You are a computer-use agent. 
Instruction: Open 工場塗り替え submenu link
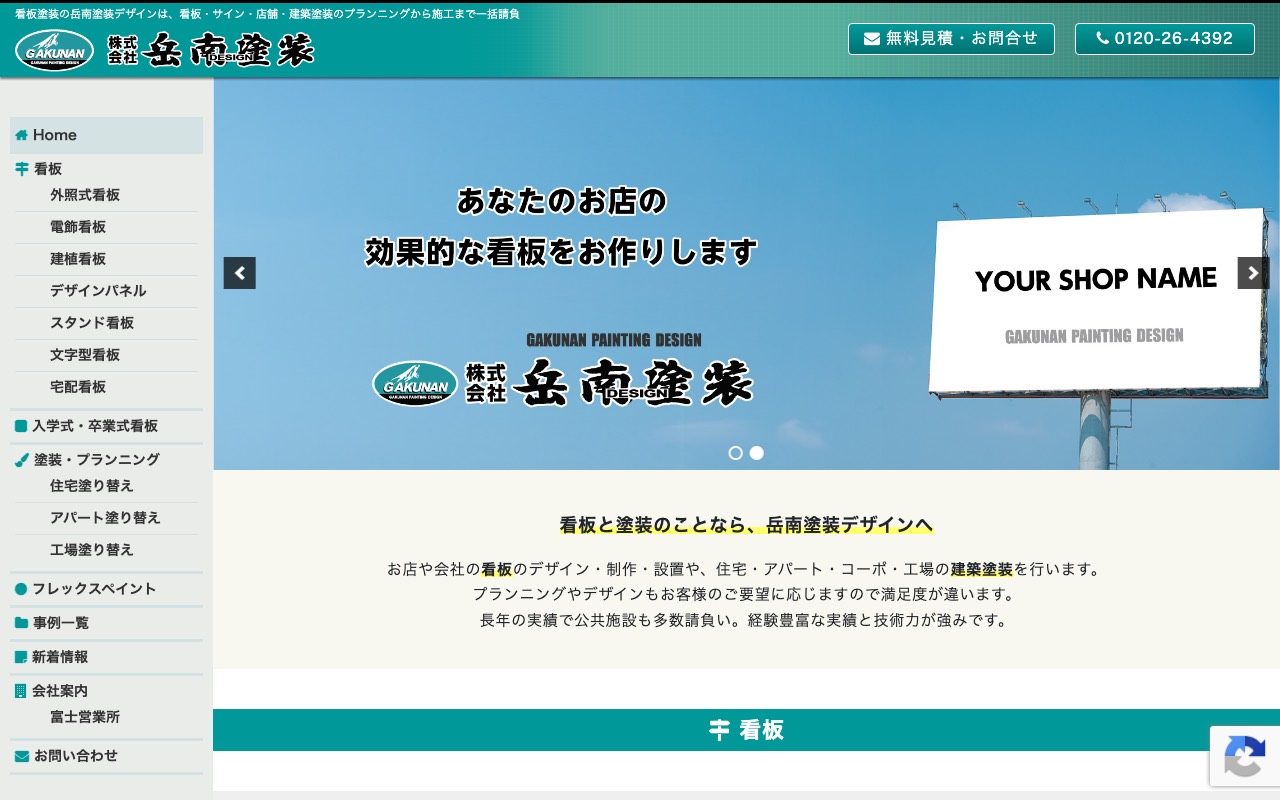pos(92,550)
